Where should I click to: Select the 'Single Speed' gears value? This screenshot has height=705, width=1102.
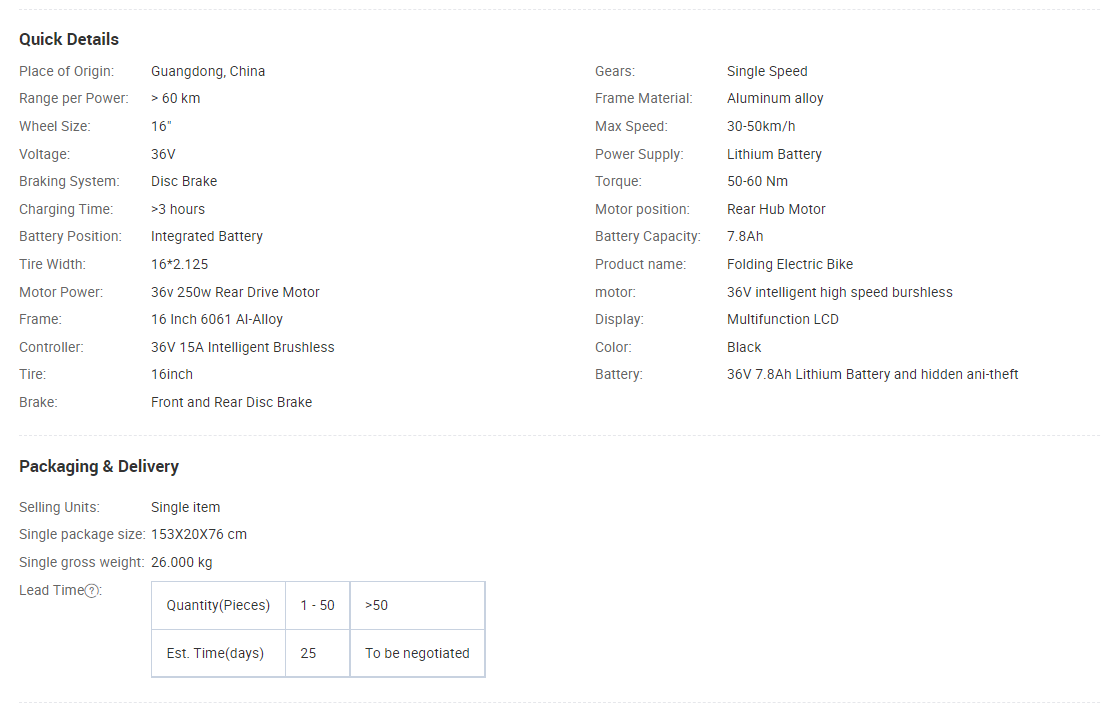[x=767, y=71]
